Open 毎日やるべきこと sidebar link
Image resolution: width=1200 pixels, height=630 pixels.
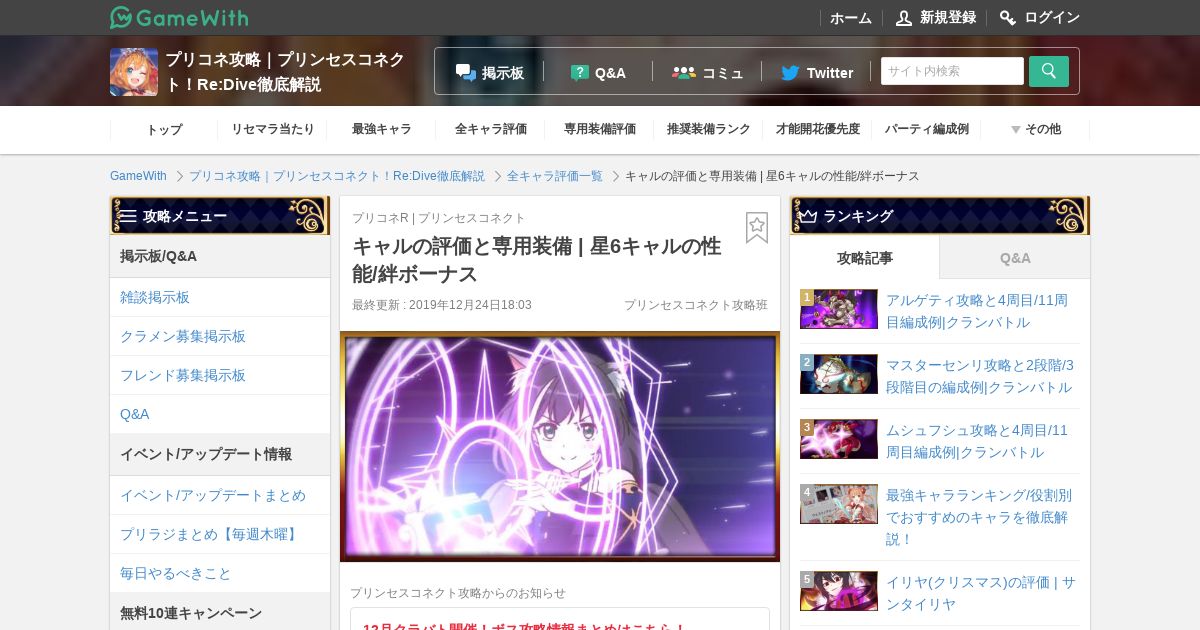point(220,573)
